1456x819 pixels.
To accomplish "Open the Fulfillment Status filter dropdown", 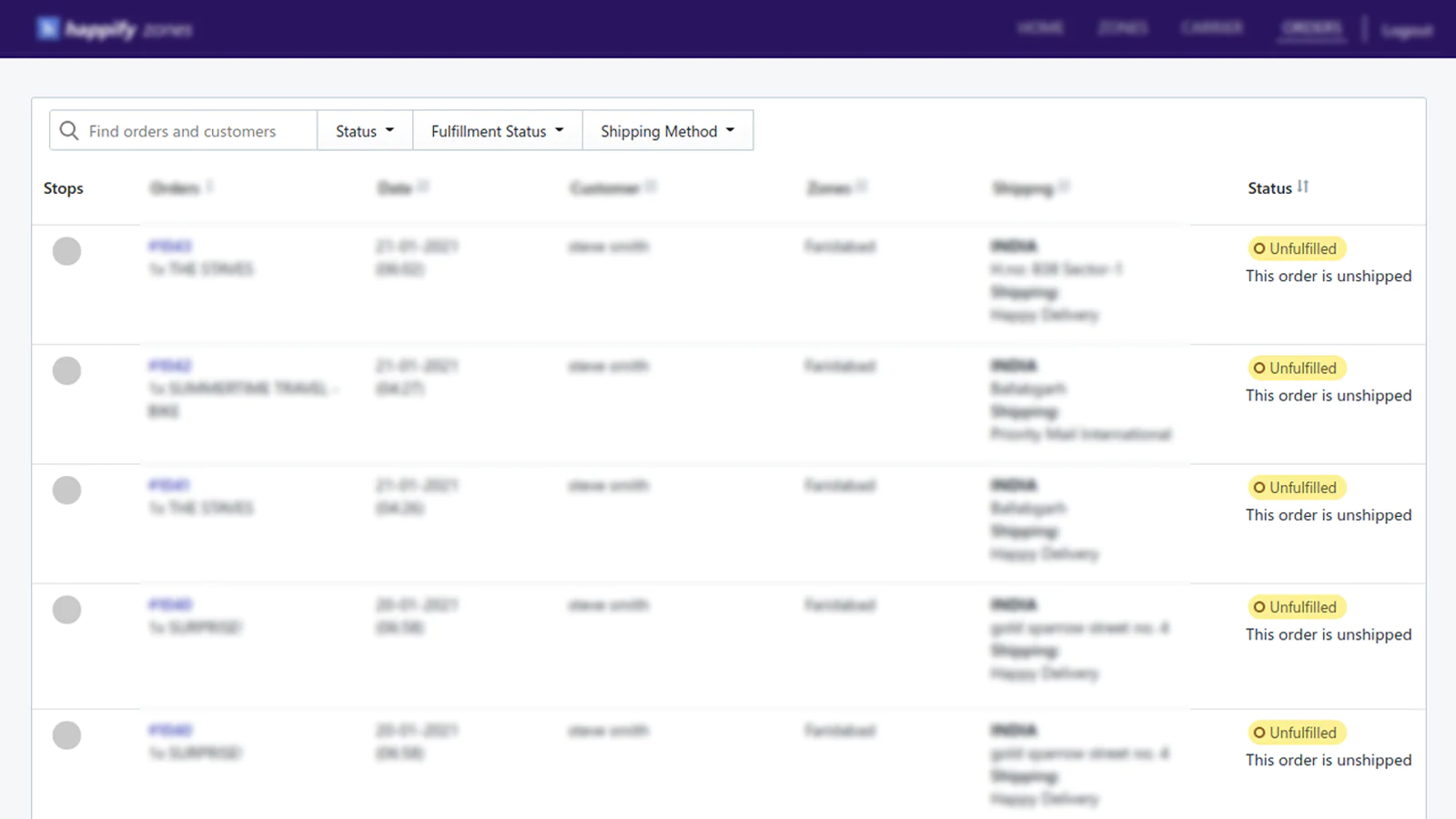I will pos(497,130).
